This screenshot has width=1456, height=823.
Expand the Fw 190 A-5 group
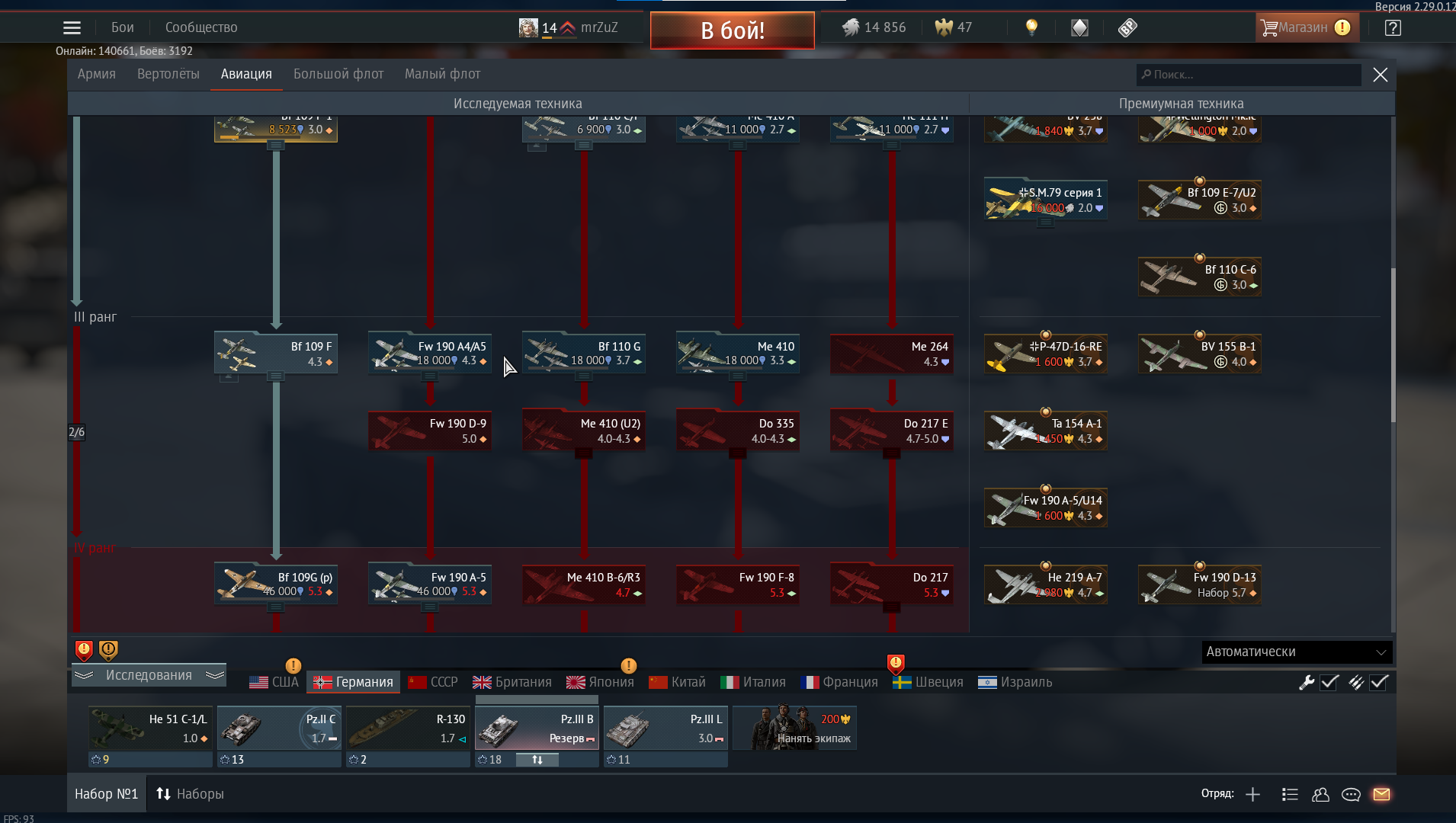pos(430,607)
